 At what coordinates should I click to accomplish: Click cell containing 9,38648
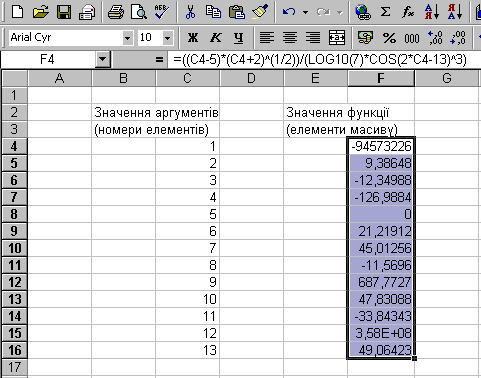pos(381,163)
